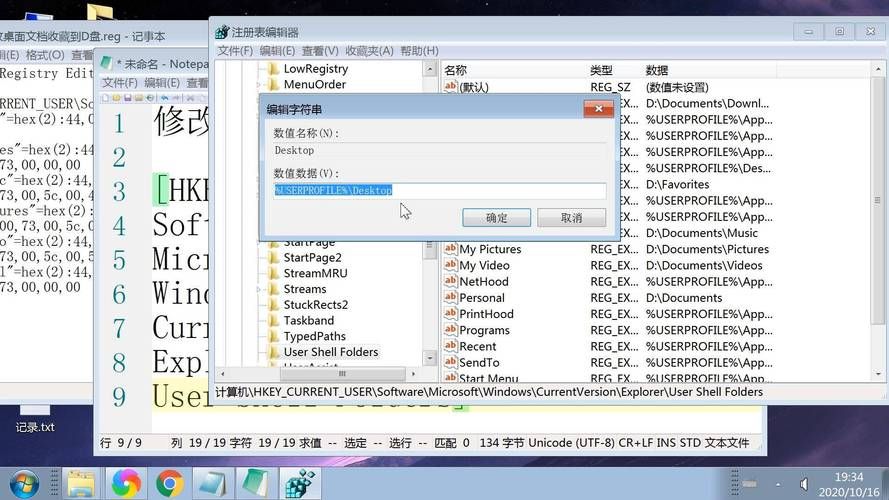Select the User Shell Folders tree folder
Viewport: 889px width, 500px height.
click(330, 352)
